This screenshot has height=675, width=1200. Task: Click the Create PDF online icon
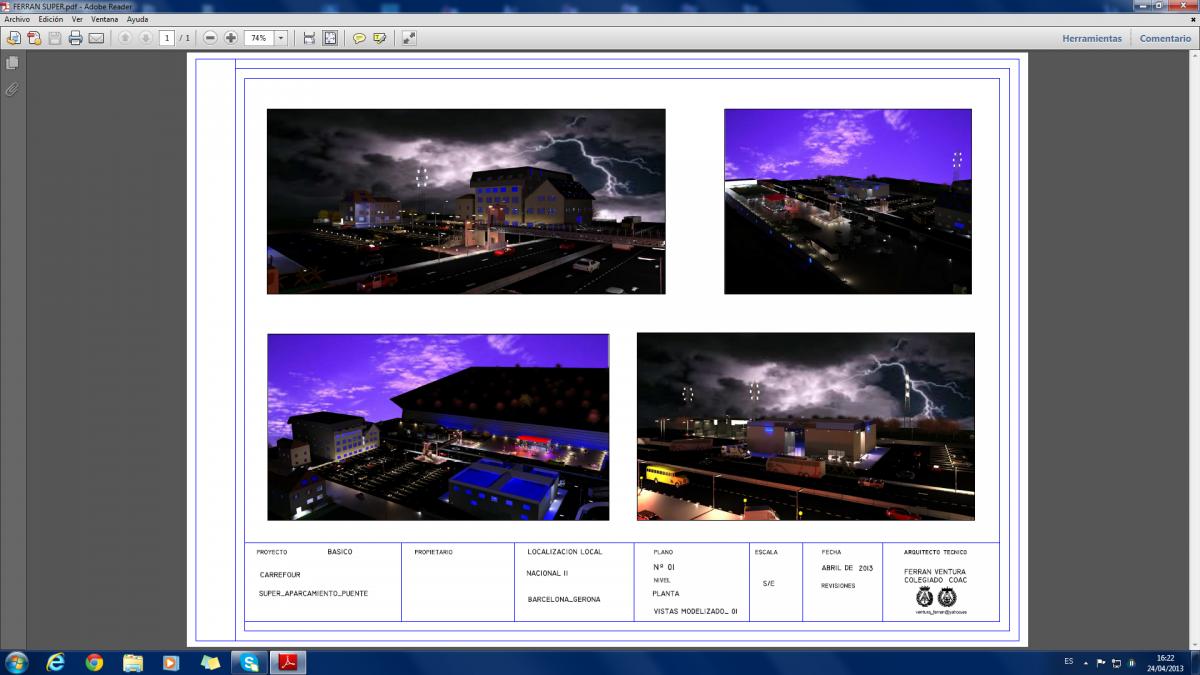click(13, 38)
